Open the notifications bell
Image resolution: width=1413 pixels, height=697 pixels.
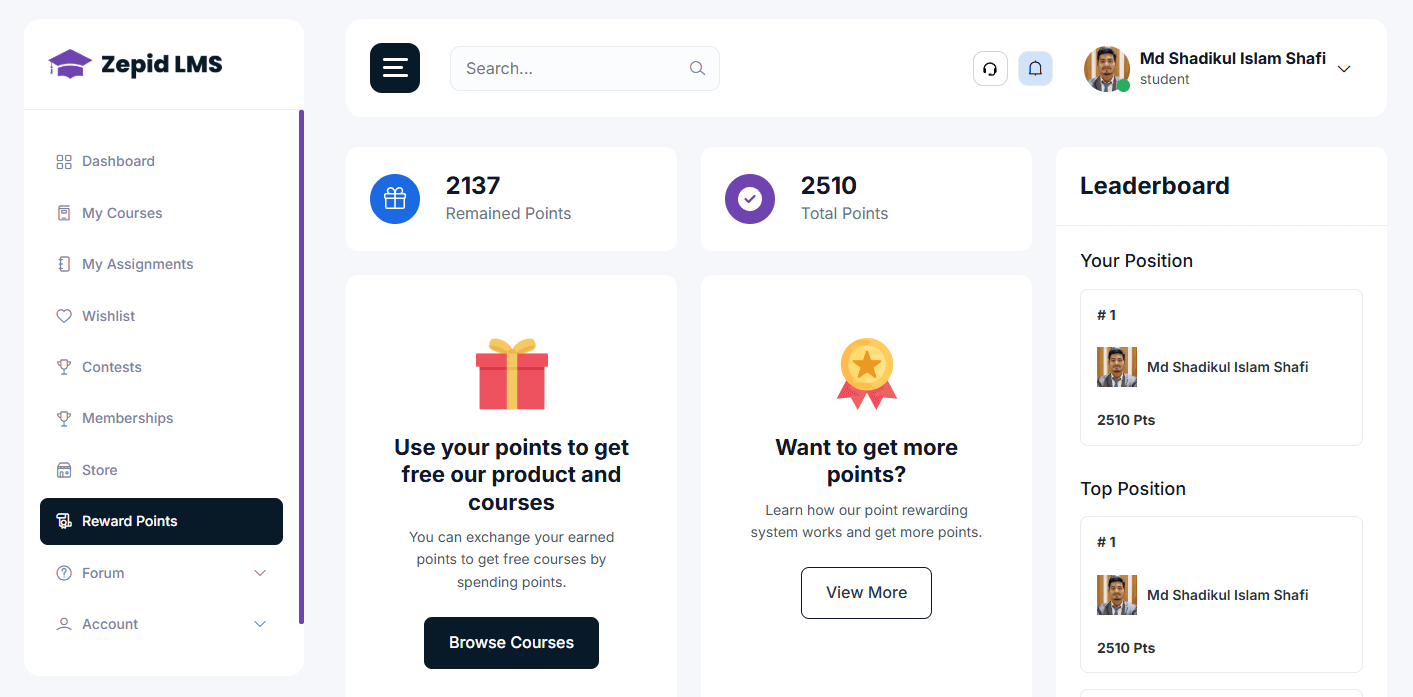pyautogui.click(x=1035, y=68)
